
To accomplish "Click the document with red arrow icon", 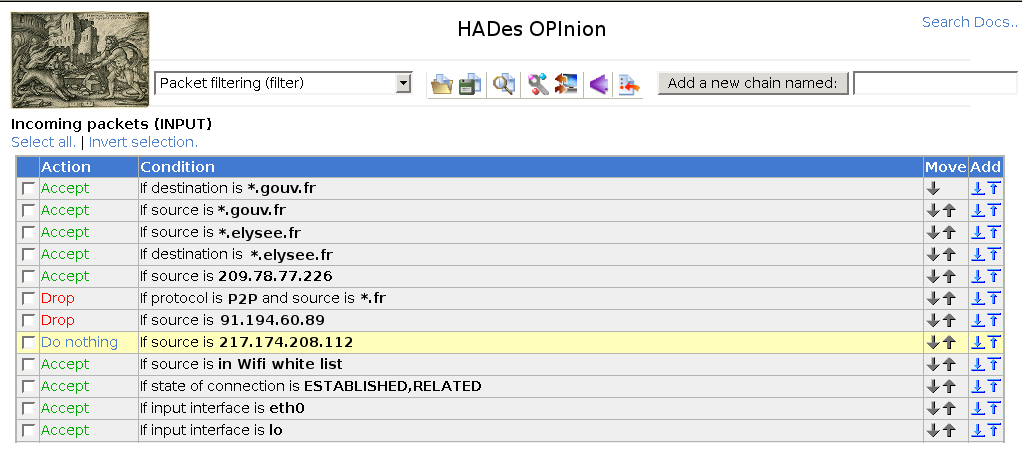I will 629,84.
